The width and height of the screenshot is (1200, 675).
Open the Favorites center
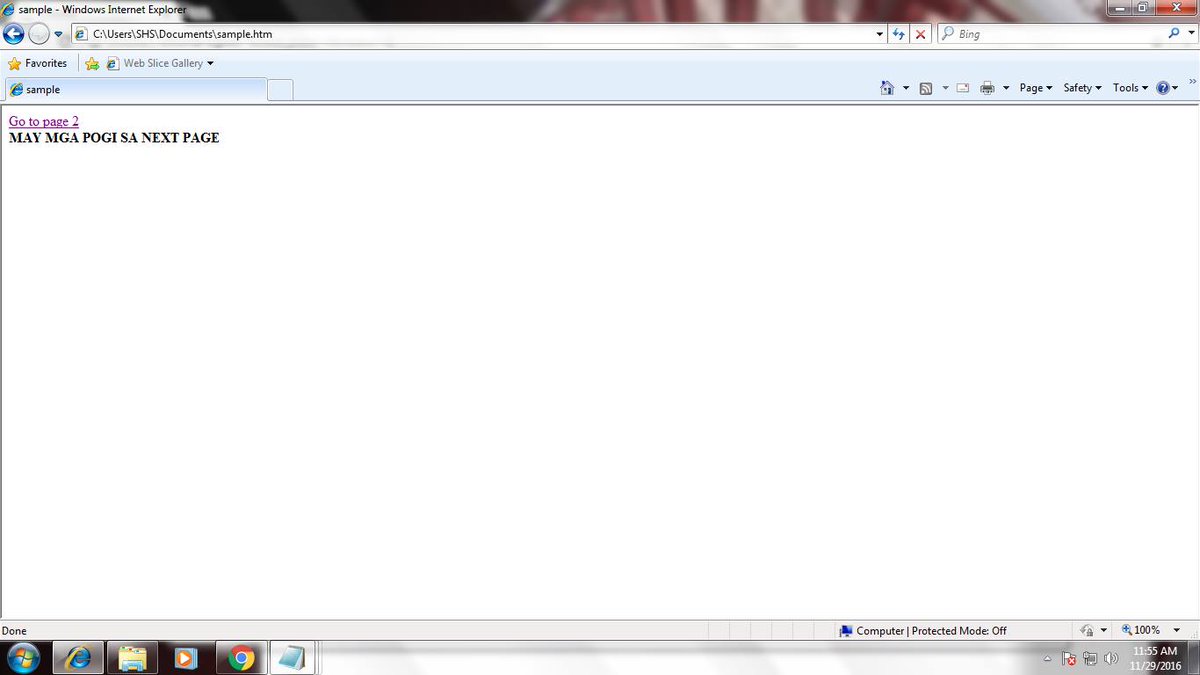coord(38,63)
